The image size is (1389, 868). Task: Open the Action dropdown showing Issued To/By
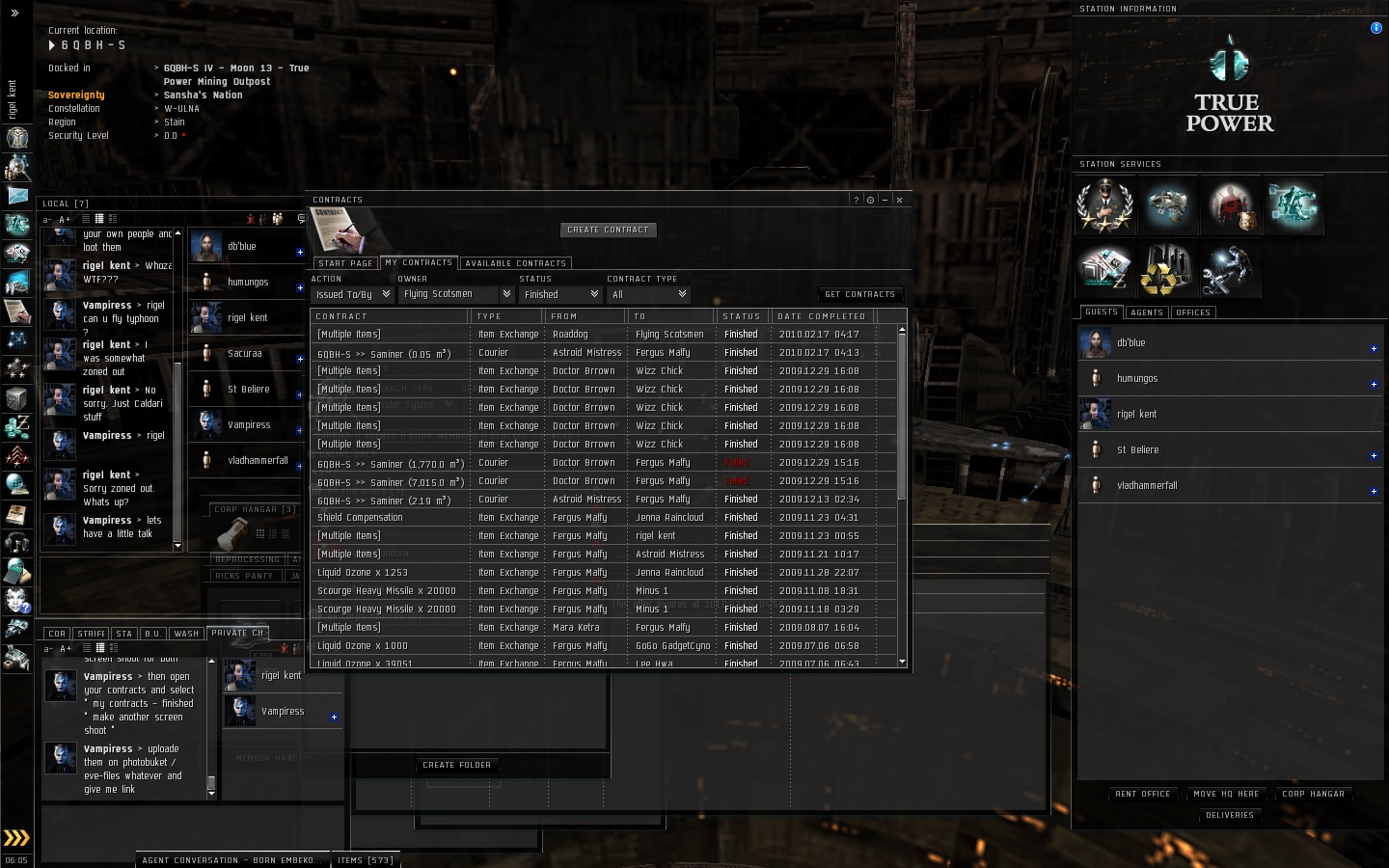[x=352, y=294]
